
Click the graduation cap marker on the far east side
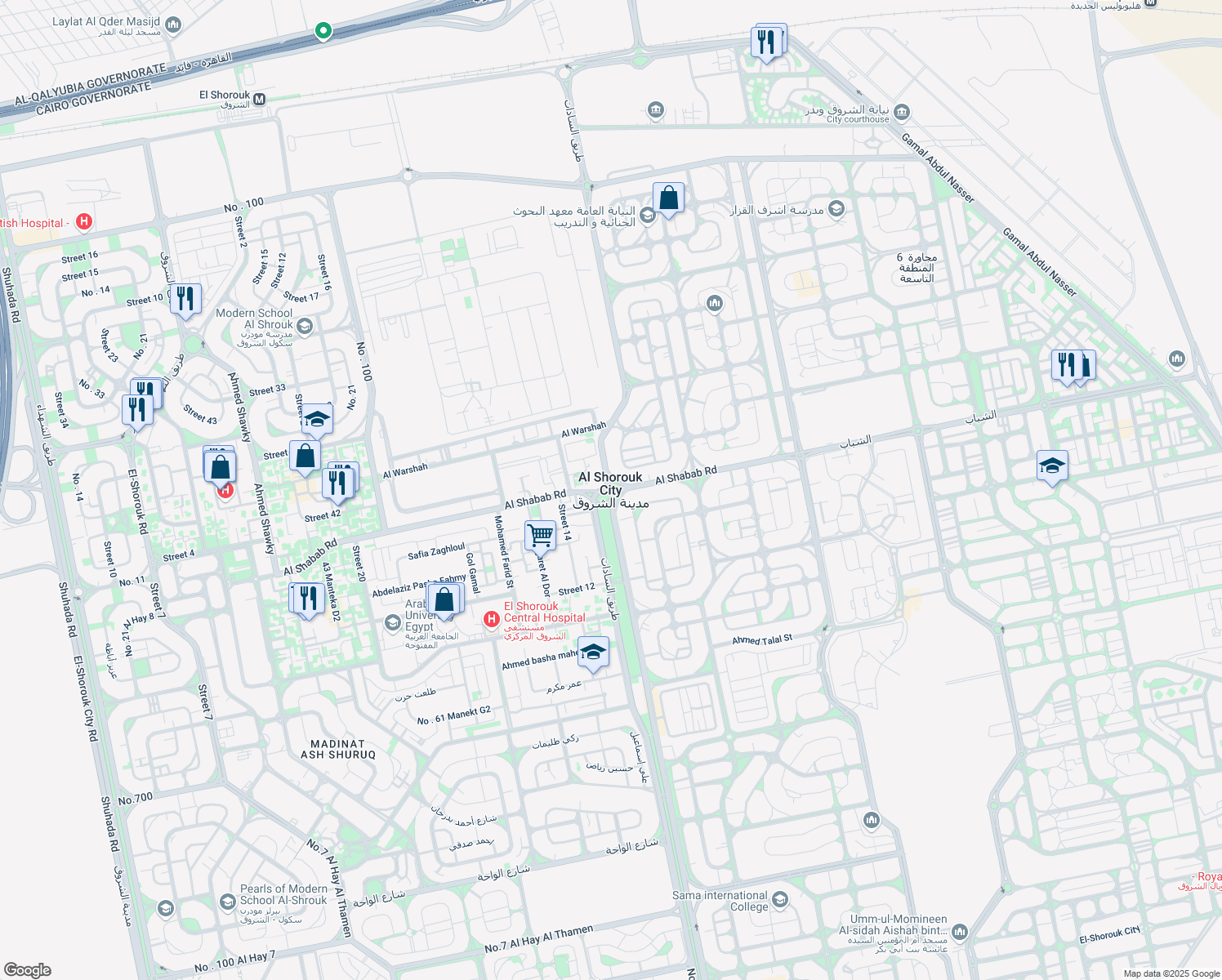tap(1052, 467)
